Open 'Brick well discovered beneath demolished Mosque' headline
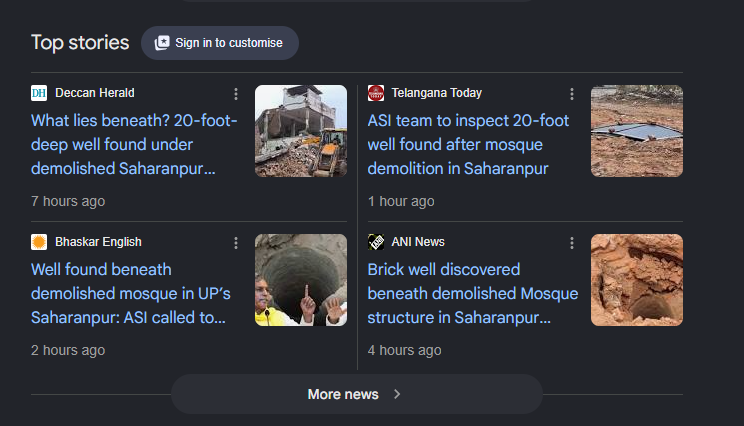 point(473,294)
